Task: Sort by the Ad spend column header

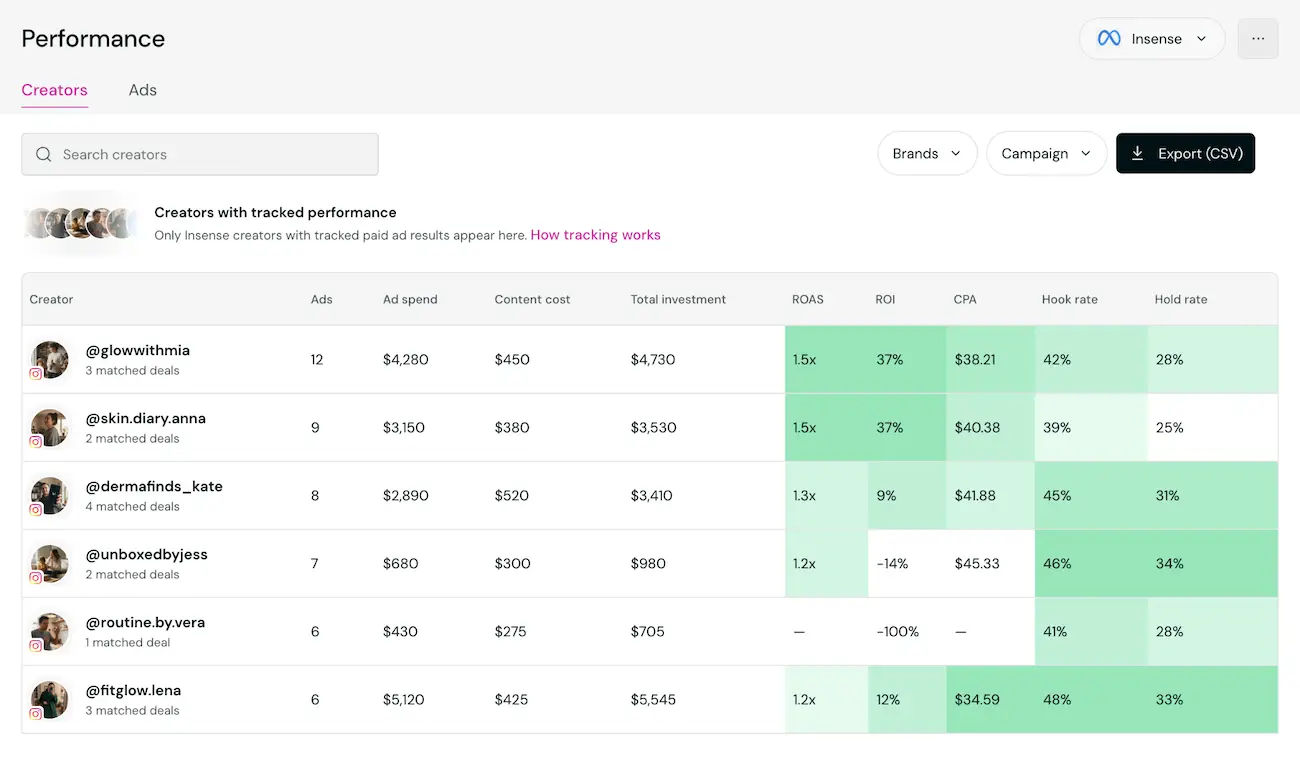Action: tap(410, 299)
